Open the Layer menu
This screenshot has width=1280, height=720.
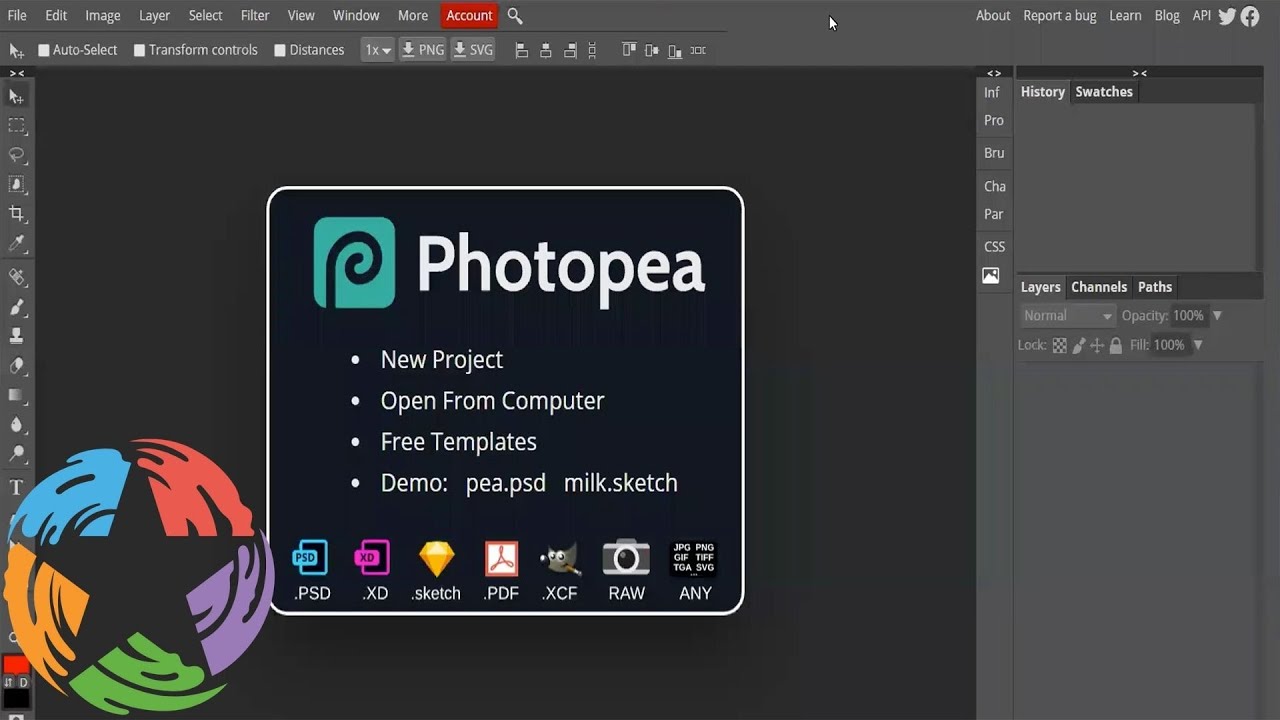coord(154,16)
